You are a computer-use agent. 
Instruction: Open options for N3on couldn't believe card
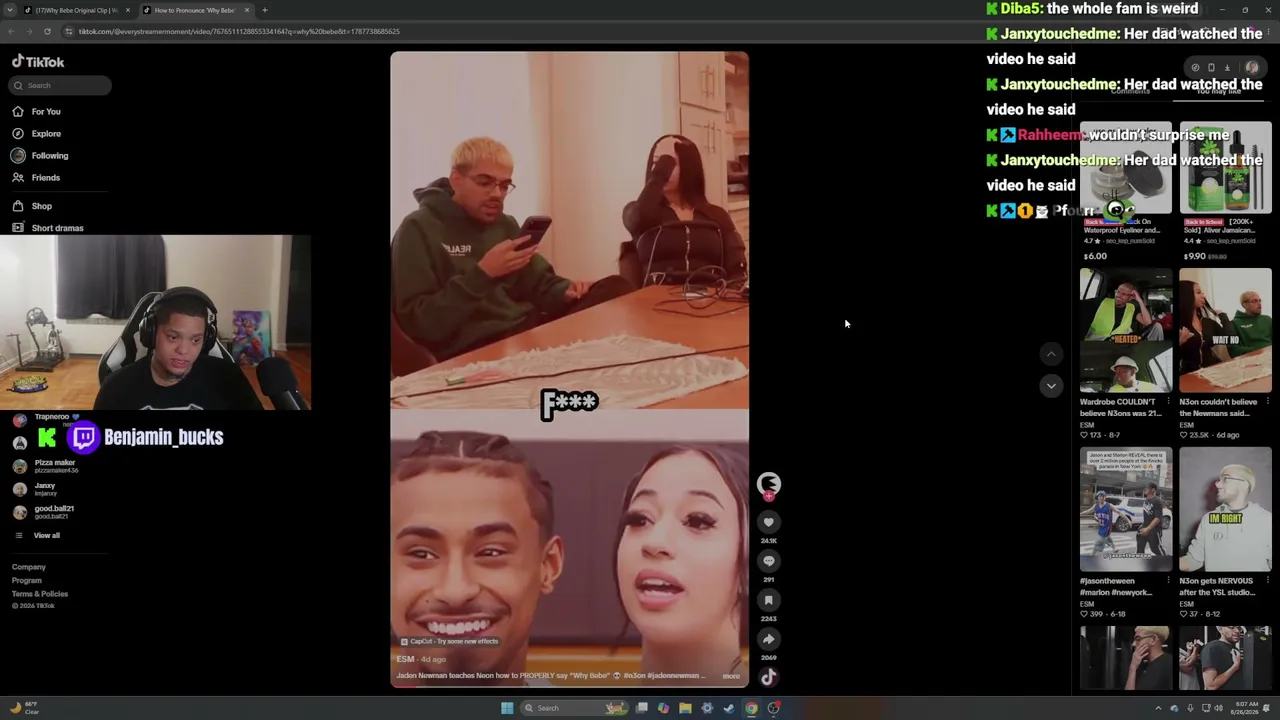pyautogui.click(x=1267, y=402)
